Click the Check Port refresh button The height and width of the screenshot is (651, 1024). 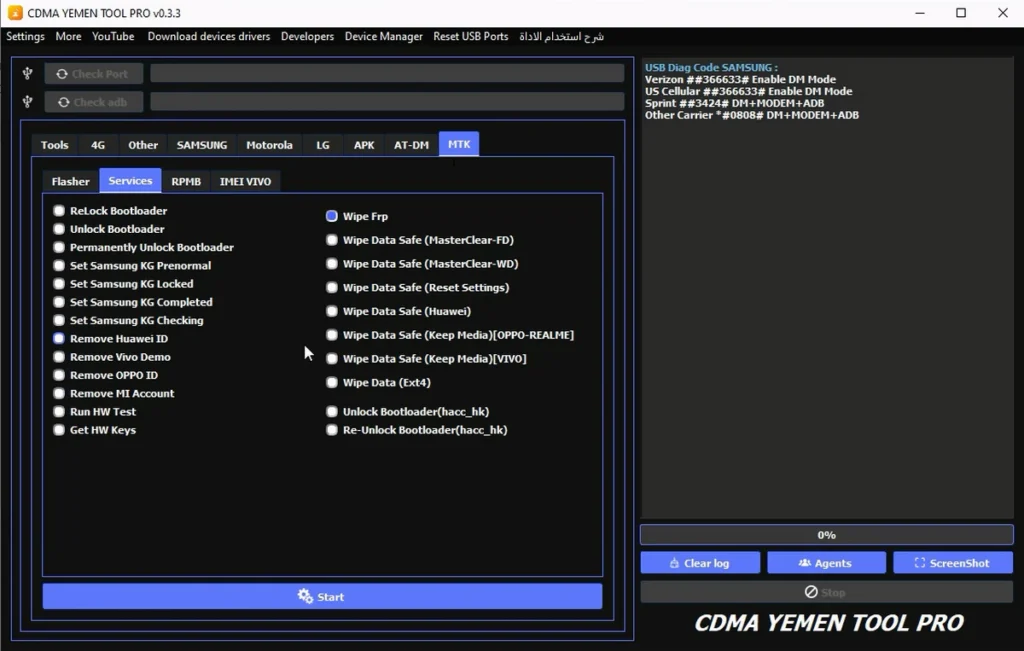(93, 74)
